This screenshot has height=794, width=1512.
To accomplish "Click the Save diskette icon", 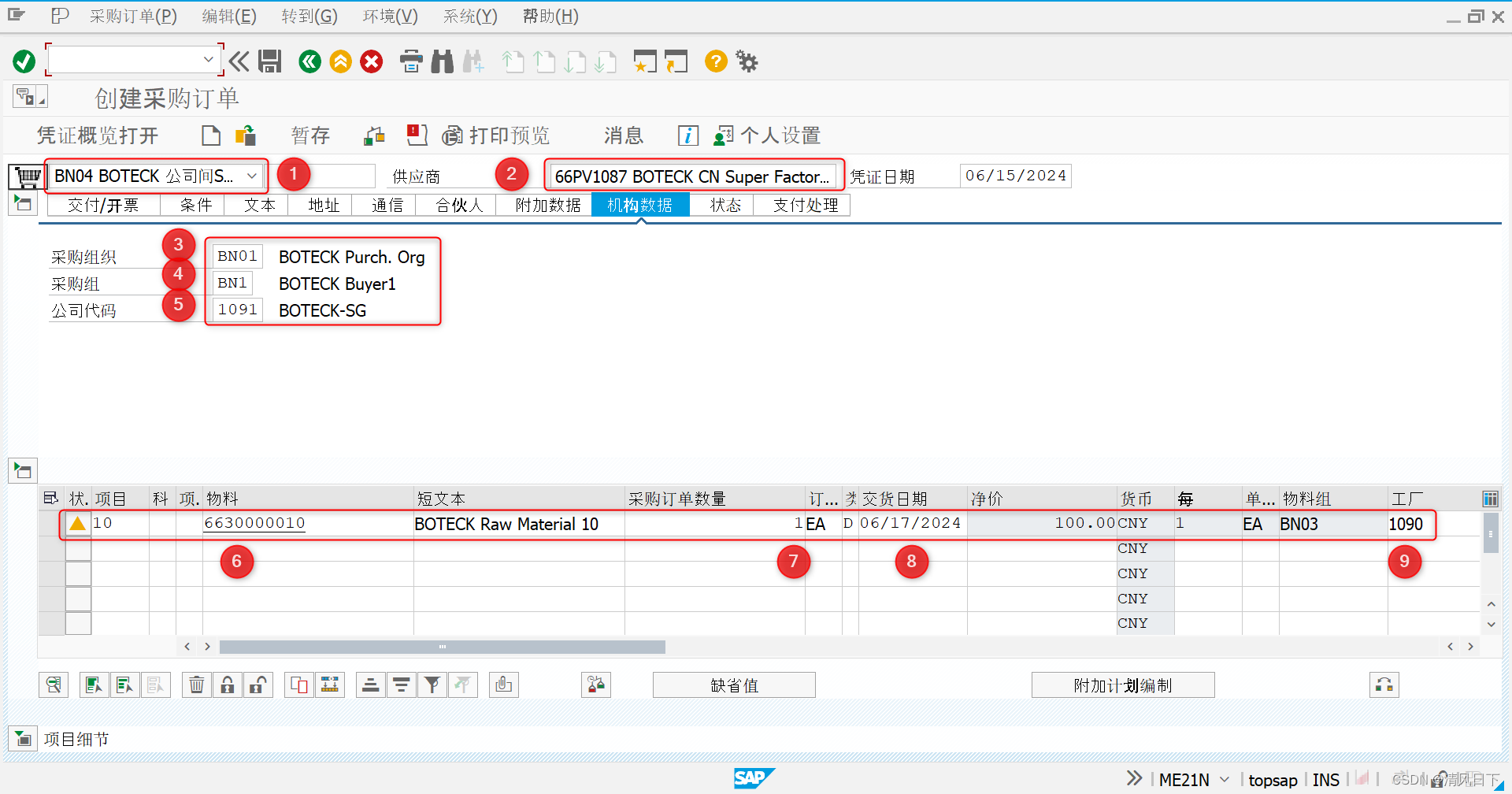I will pos(270,61).
